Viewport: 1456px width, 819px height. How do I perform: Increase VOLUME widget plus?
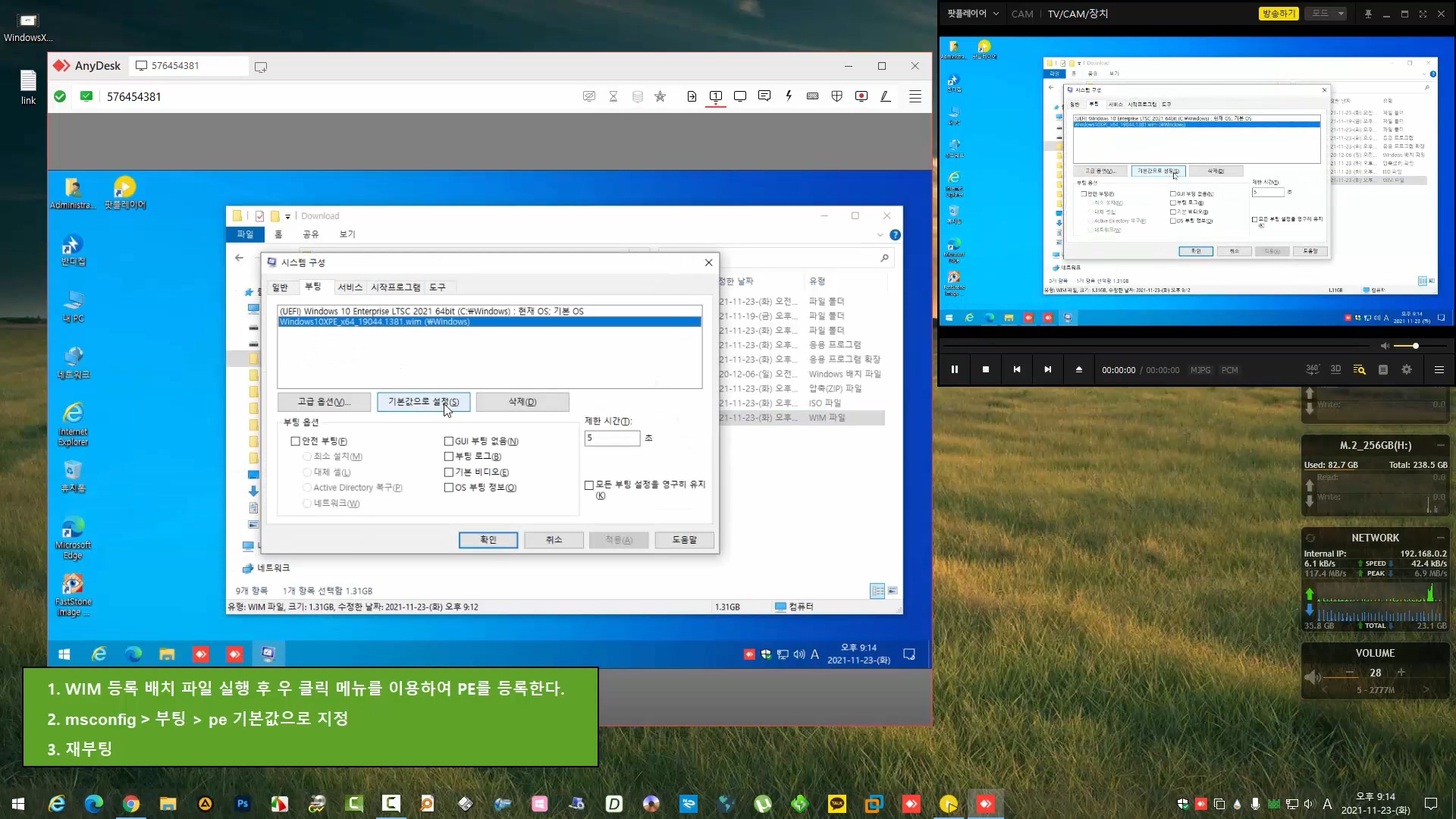coord(1401,673)
